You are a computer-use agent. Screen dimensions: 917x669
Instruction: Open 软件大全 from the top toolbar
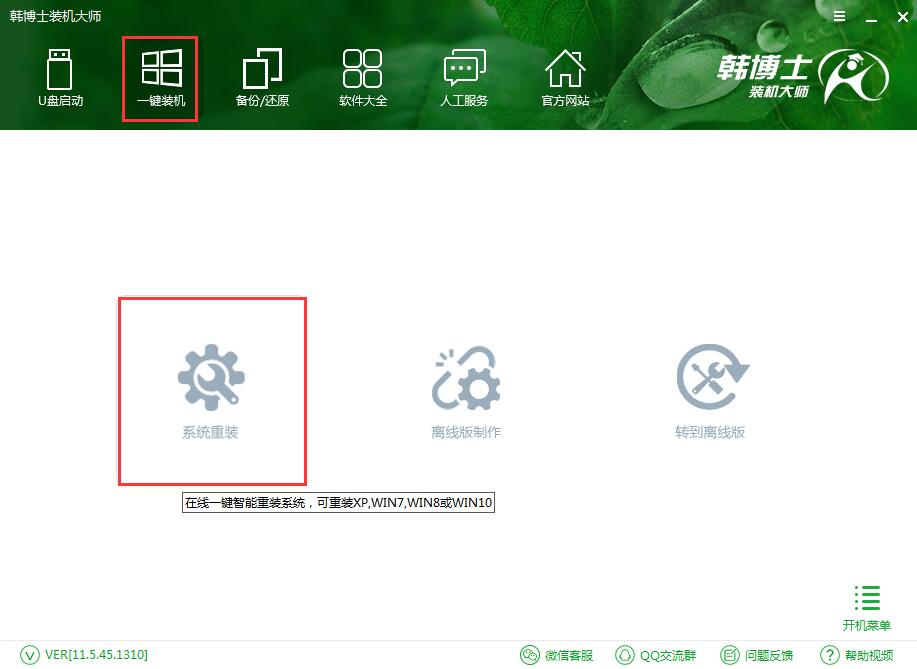(x=362, y=78)
